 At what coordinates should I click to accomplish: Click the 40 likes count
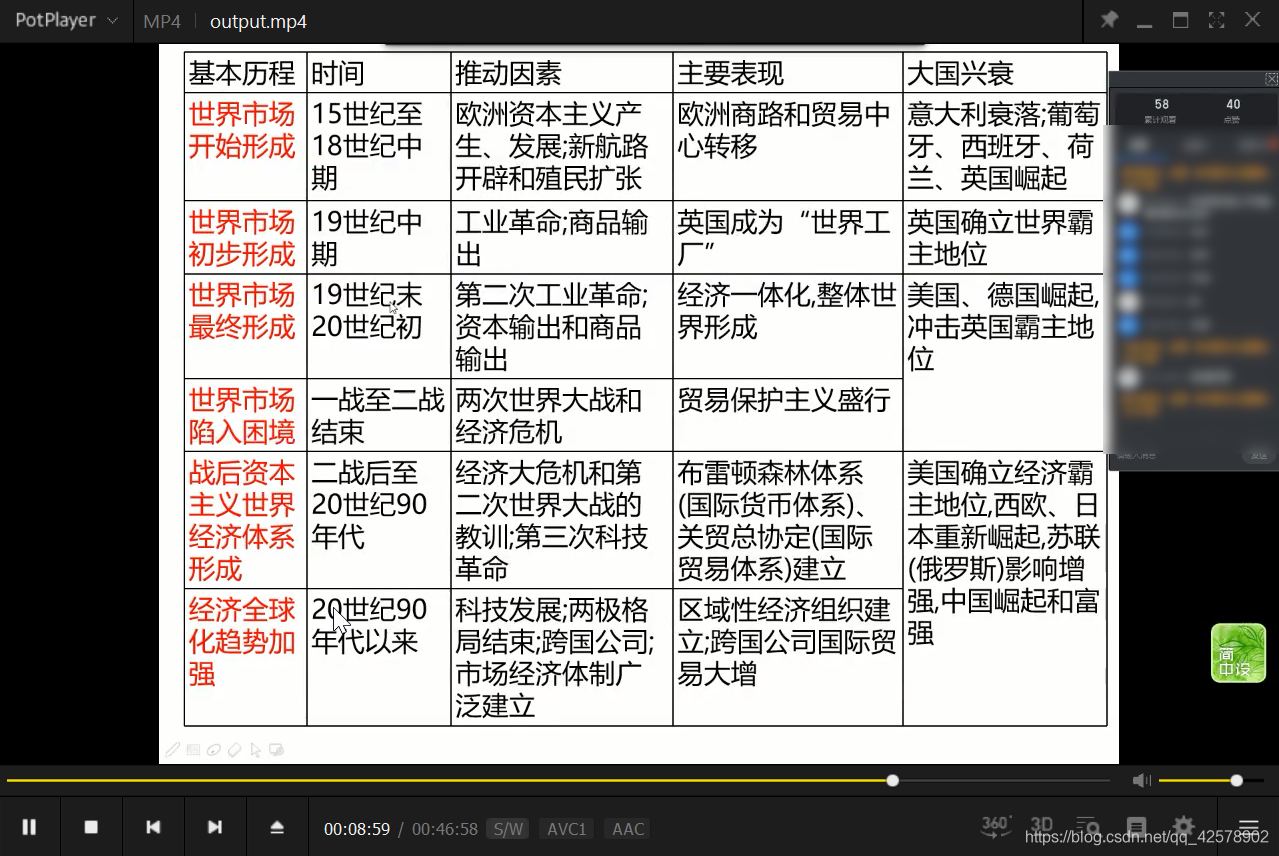[1233, 104]
